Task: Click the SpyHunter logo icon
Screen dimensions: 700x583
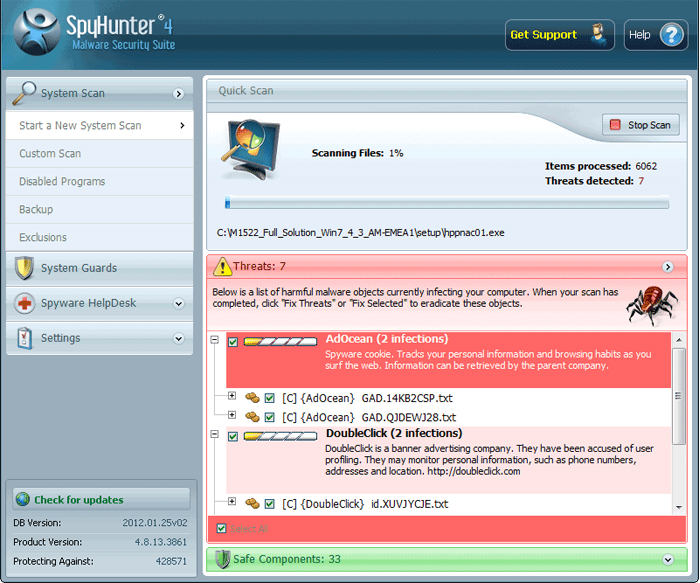Action: [37, 31]
